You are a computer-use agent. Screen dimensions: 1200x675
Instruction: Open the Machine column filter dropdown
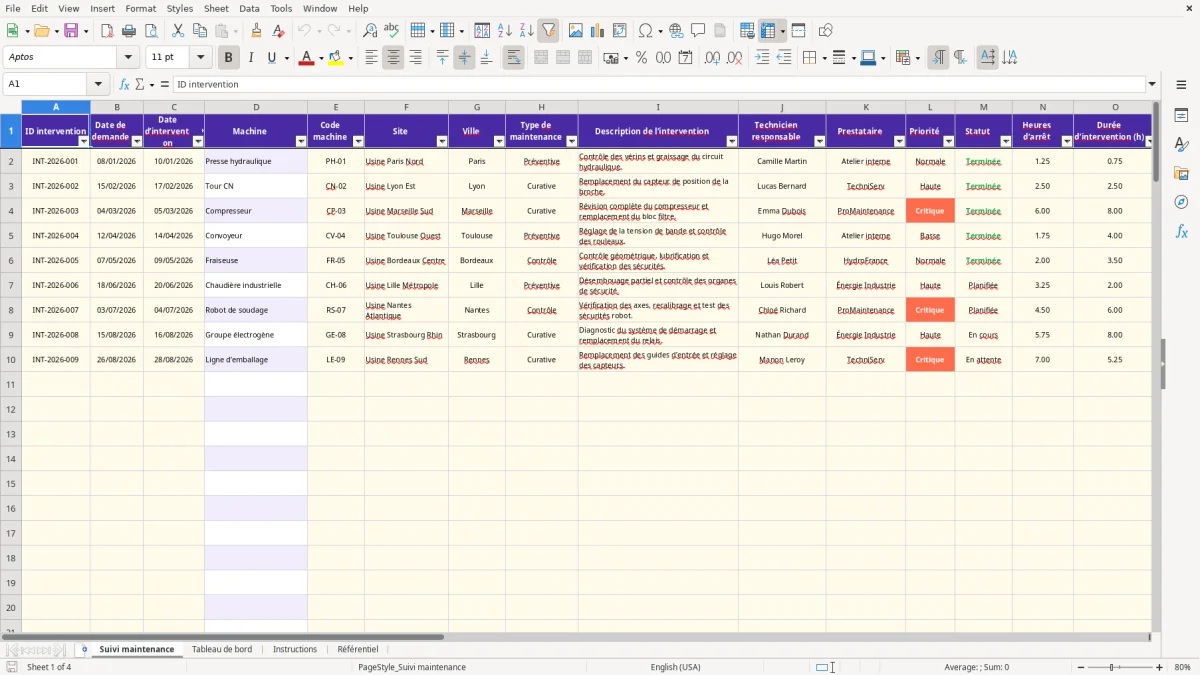pyautogui.click(x=300, y=141)
